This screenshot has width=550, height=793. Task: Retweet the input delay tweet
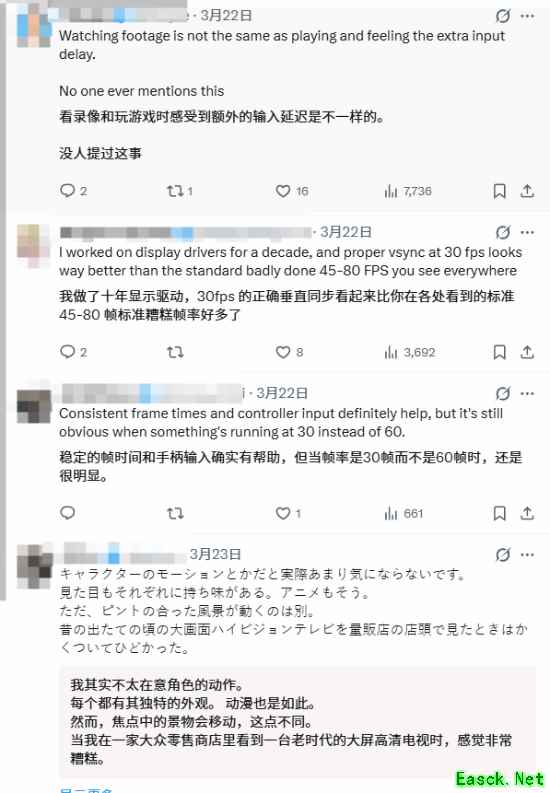[179, 191]
